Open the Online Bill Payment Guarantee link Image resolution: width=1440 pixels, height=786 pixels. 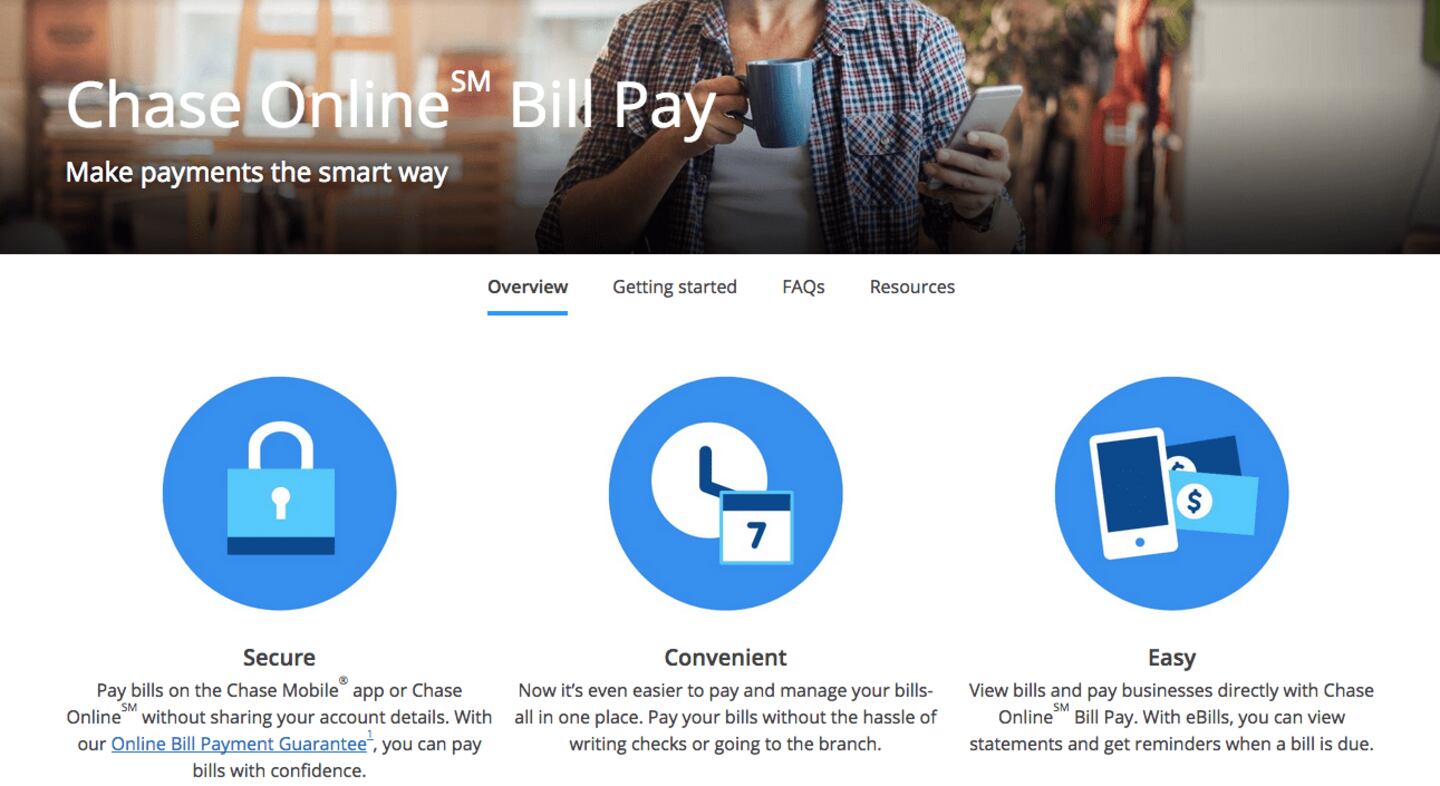point(239,744)
